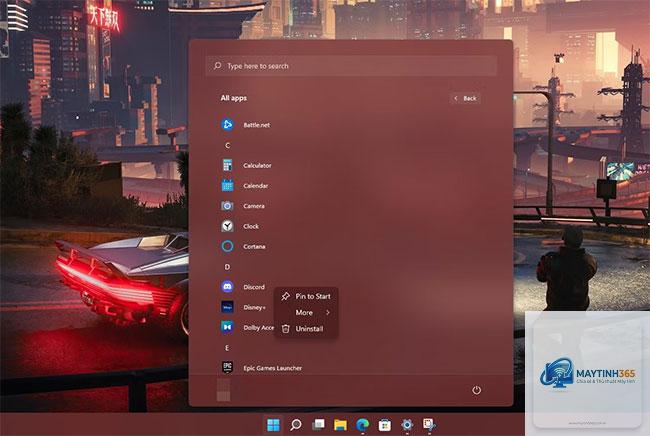Screen dimensions: 650x436
Task: Click the 'Calendar' label
Action: (256, 186)
